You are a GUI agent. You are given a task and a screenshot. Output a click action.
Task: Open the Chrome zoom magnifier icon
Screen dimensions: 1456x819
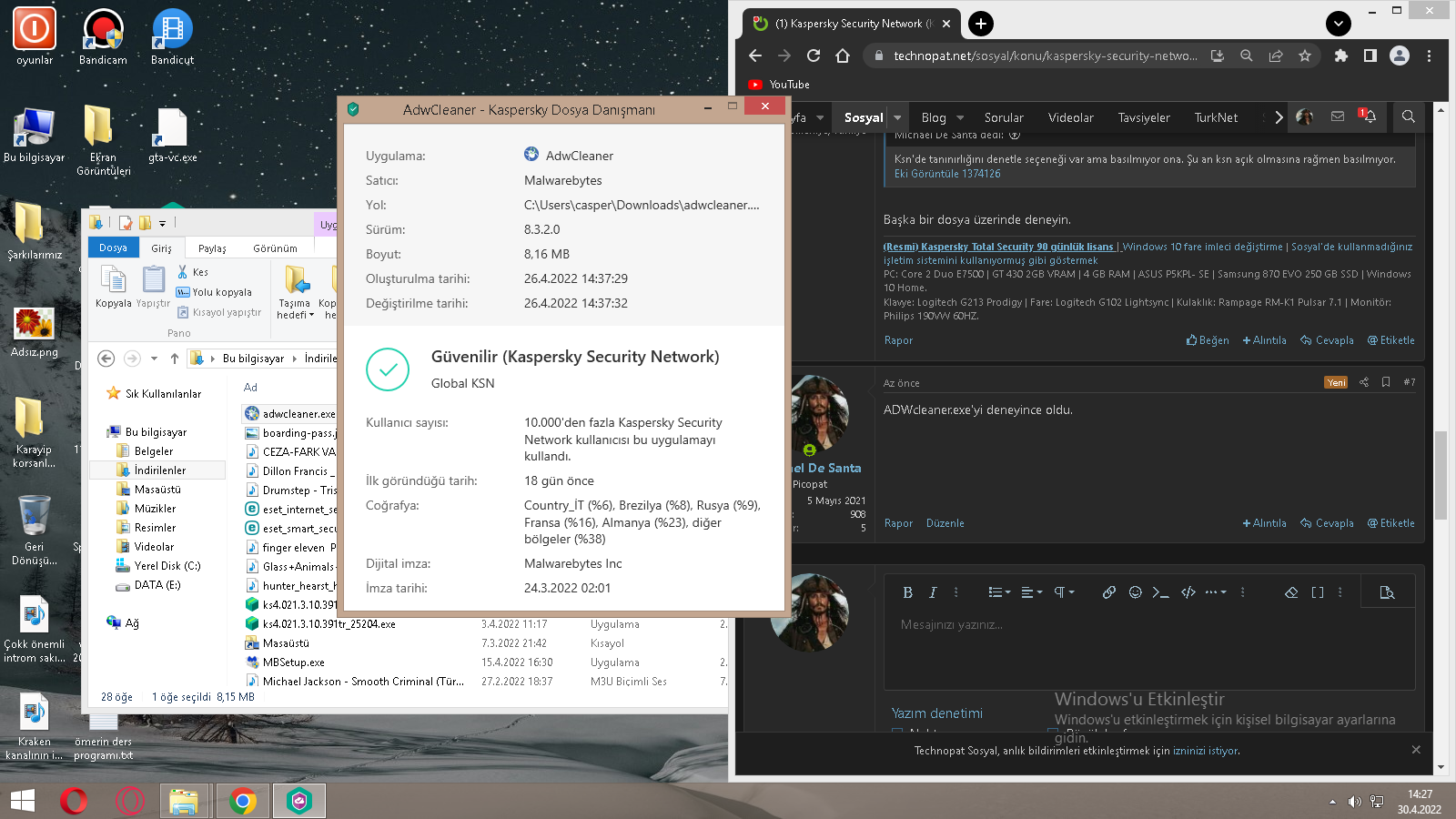(1247, 56)
